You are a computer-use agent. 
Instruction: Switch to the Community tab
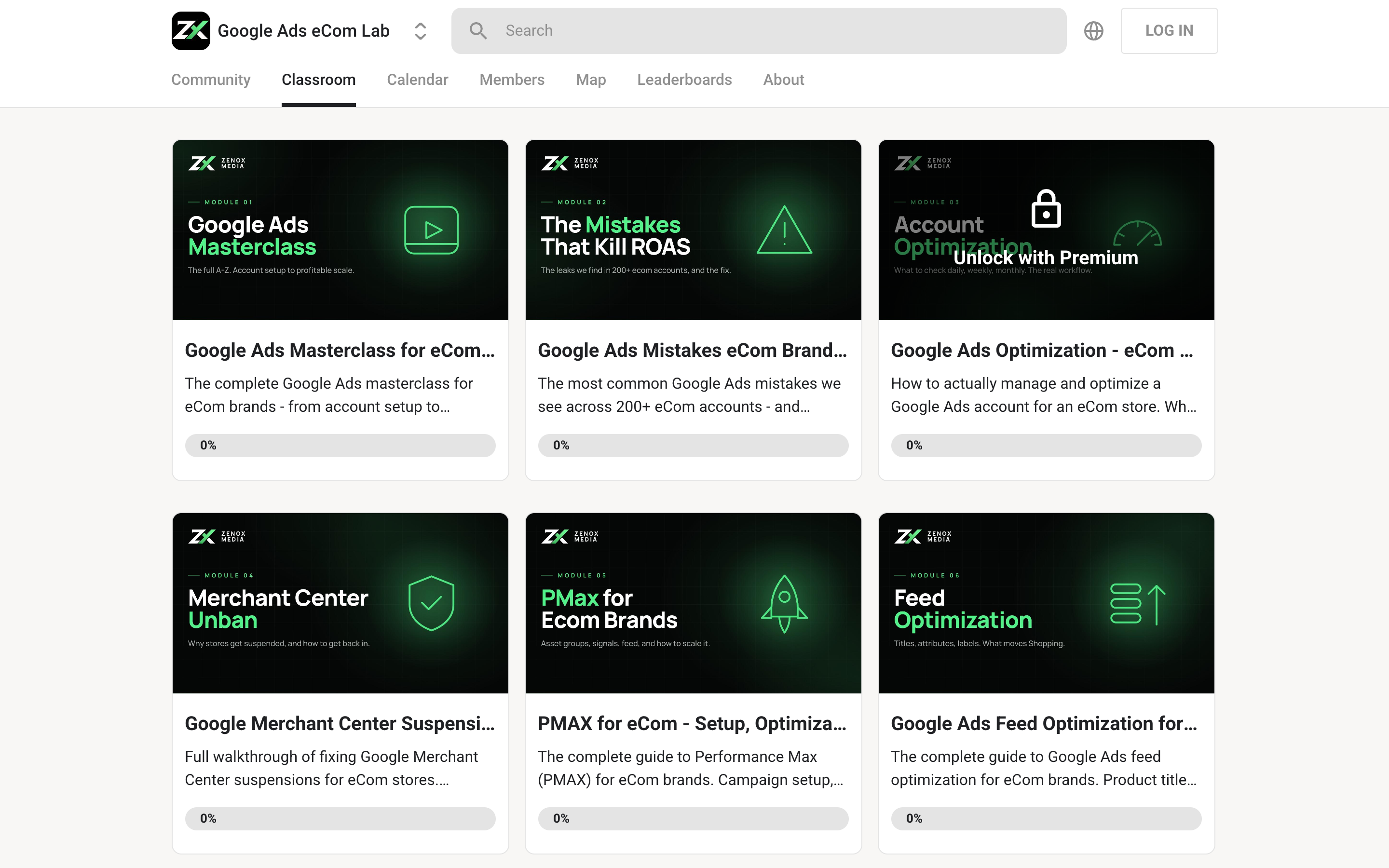[x=211, y=80]
